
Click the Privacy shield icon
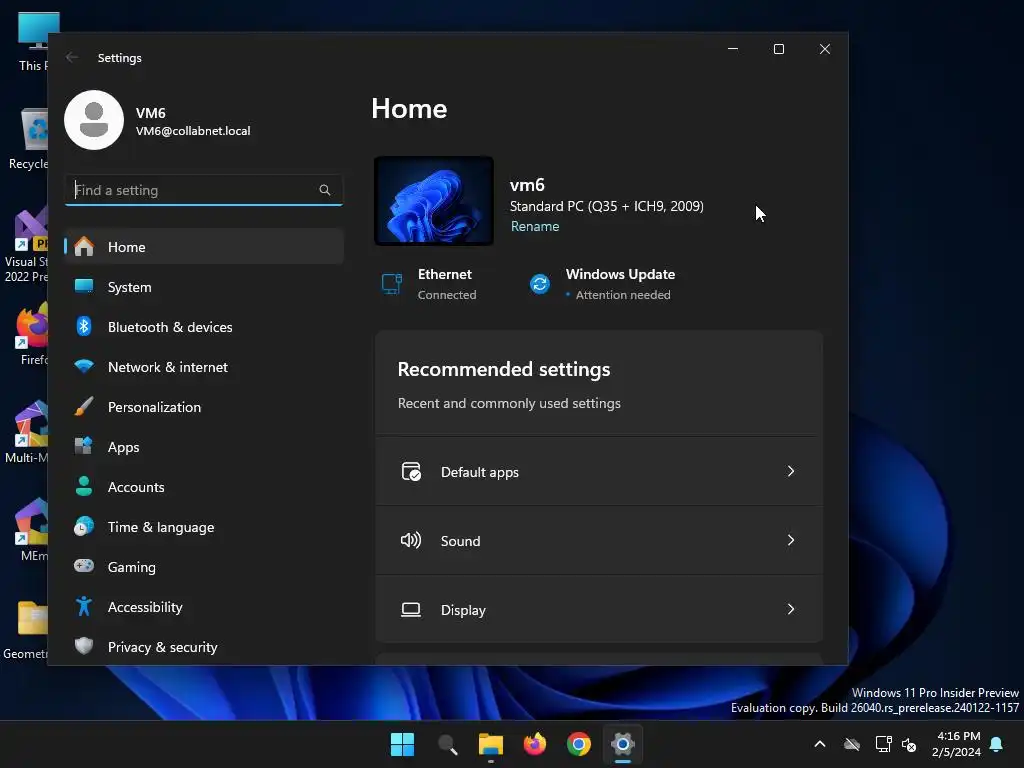tap(84, 646)
